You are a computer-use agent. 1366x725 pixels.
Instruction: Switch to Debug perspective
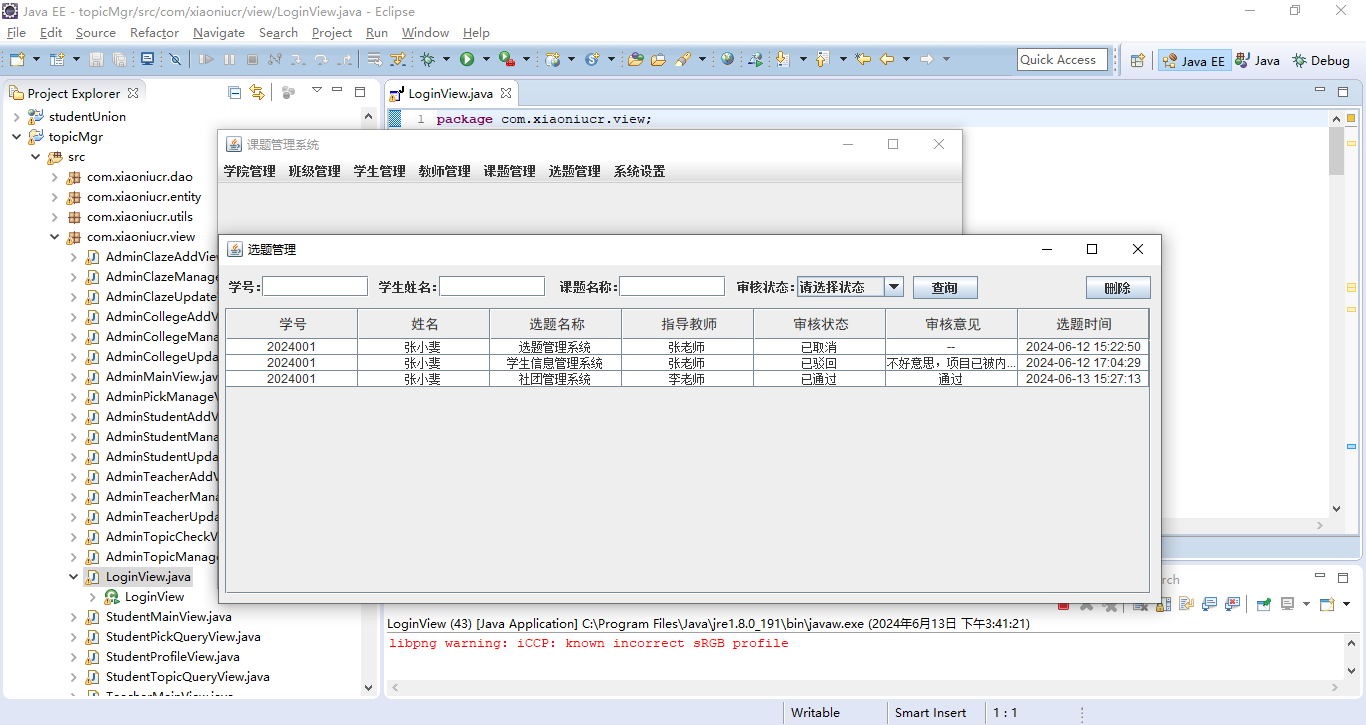coord(1321,60)
